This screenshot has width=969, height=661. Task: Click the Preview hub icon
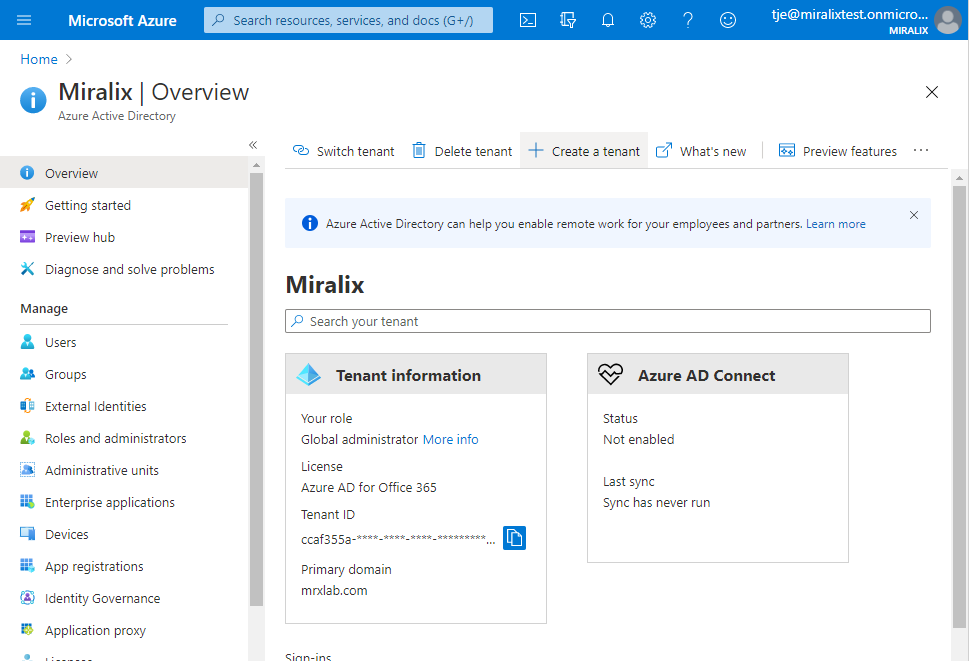pos(27,237)
